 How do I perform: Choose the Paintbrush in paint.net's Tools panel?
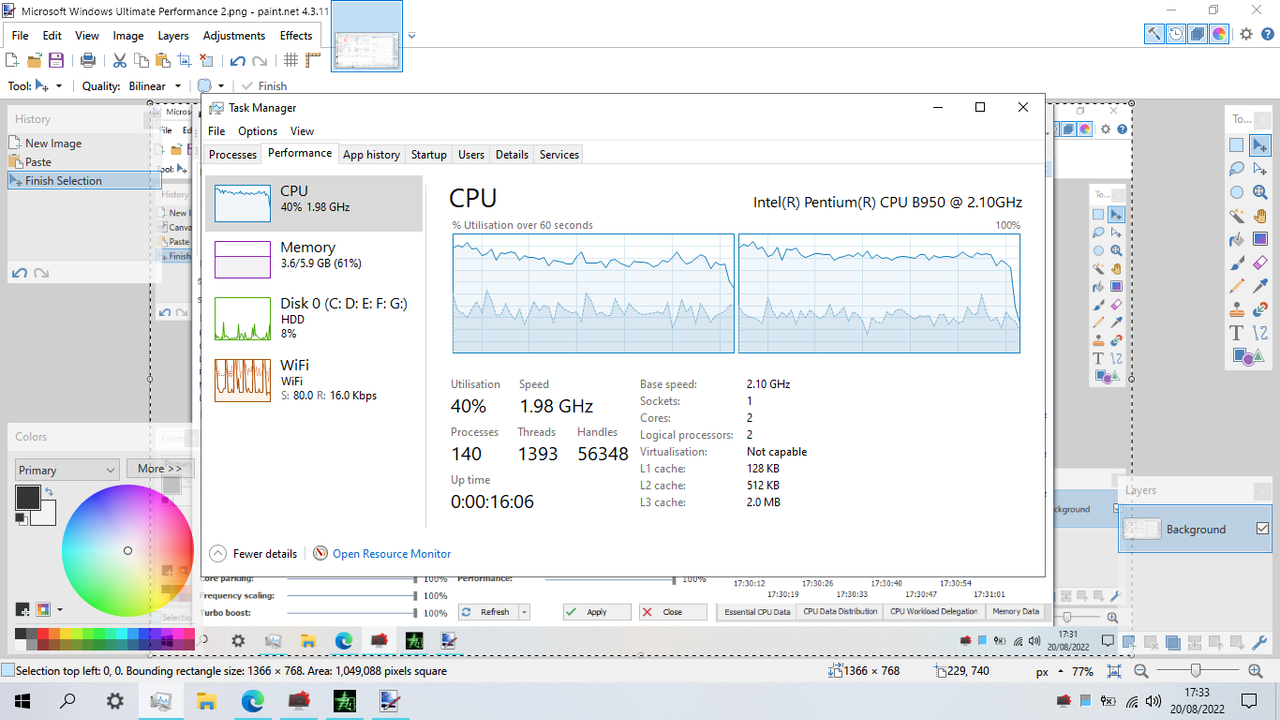(1237, 263)
